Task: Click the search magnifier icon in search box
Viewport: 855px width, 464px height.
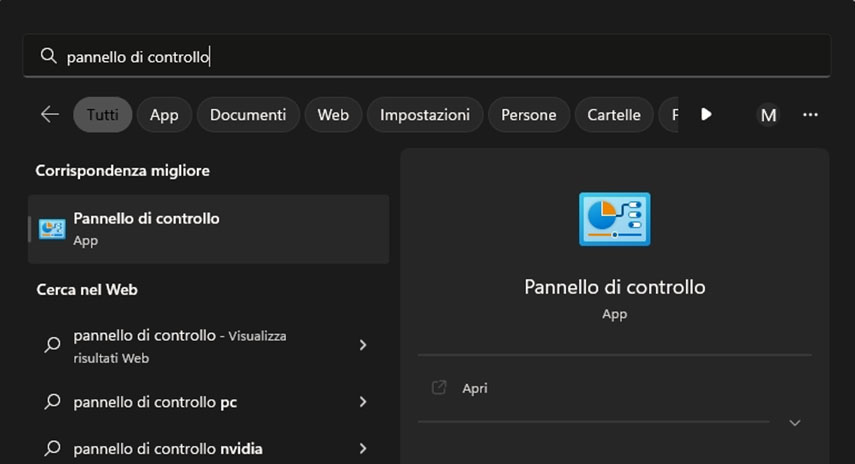Action: 48,57
